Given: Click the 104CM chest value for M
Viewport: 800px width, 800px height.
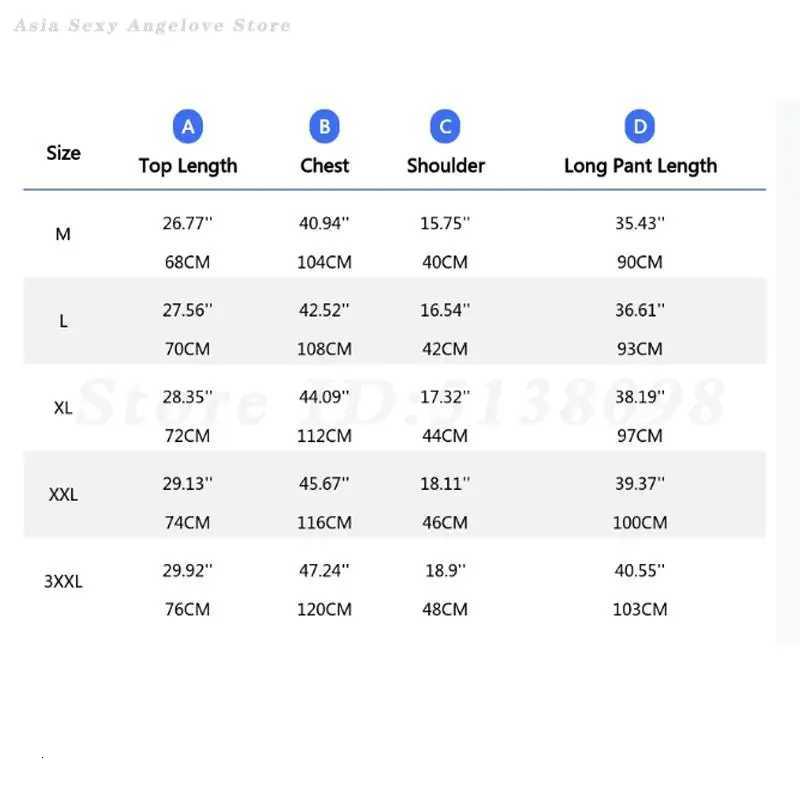Looking at the screenshot, I should pos(324,262).
